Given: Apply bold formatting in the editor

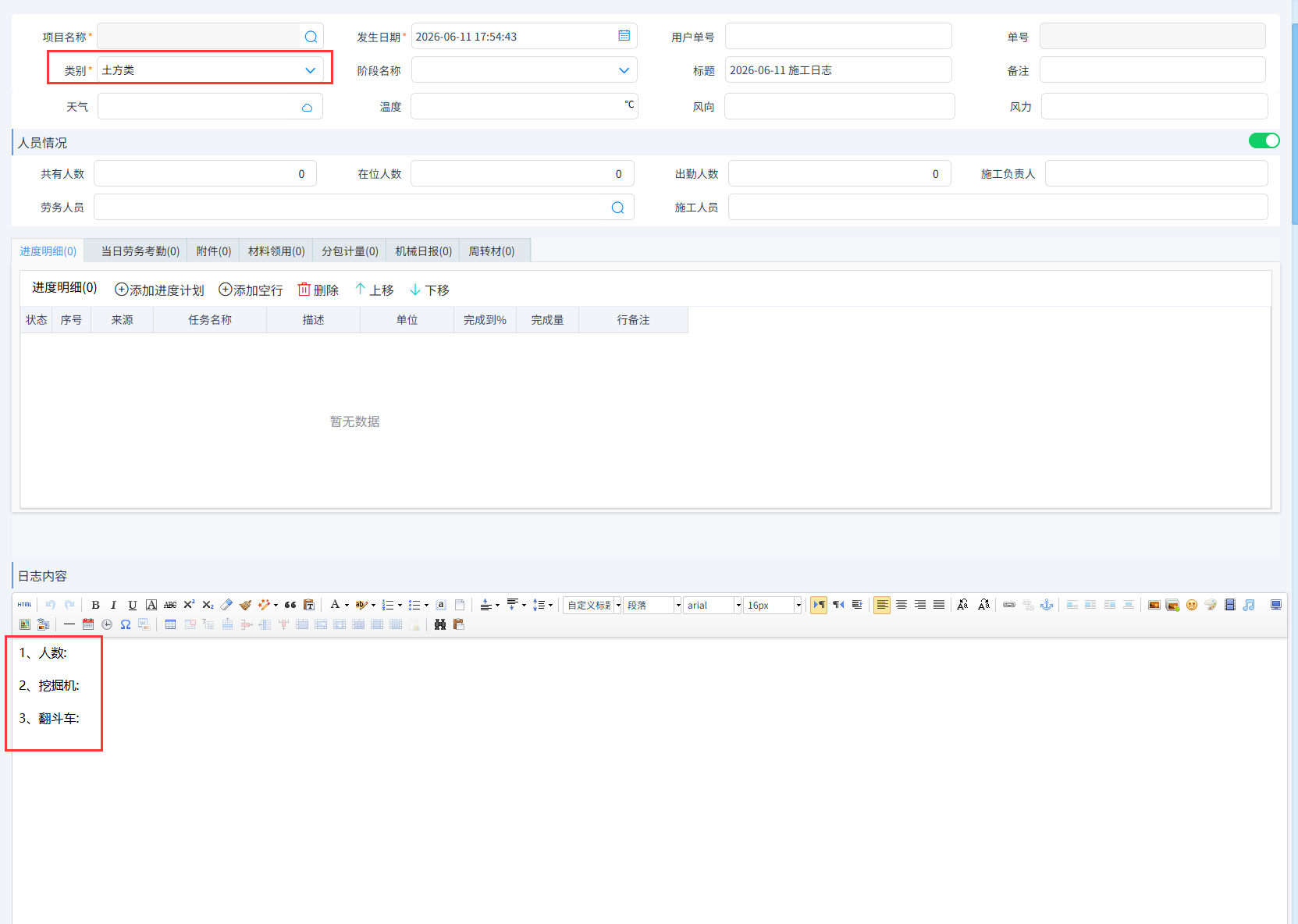Looking at the screenshot, I should 95,605.
